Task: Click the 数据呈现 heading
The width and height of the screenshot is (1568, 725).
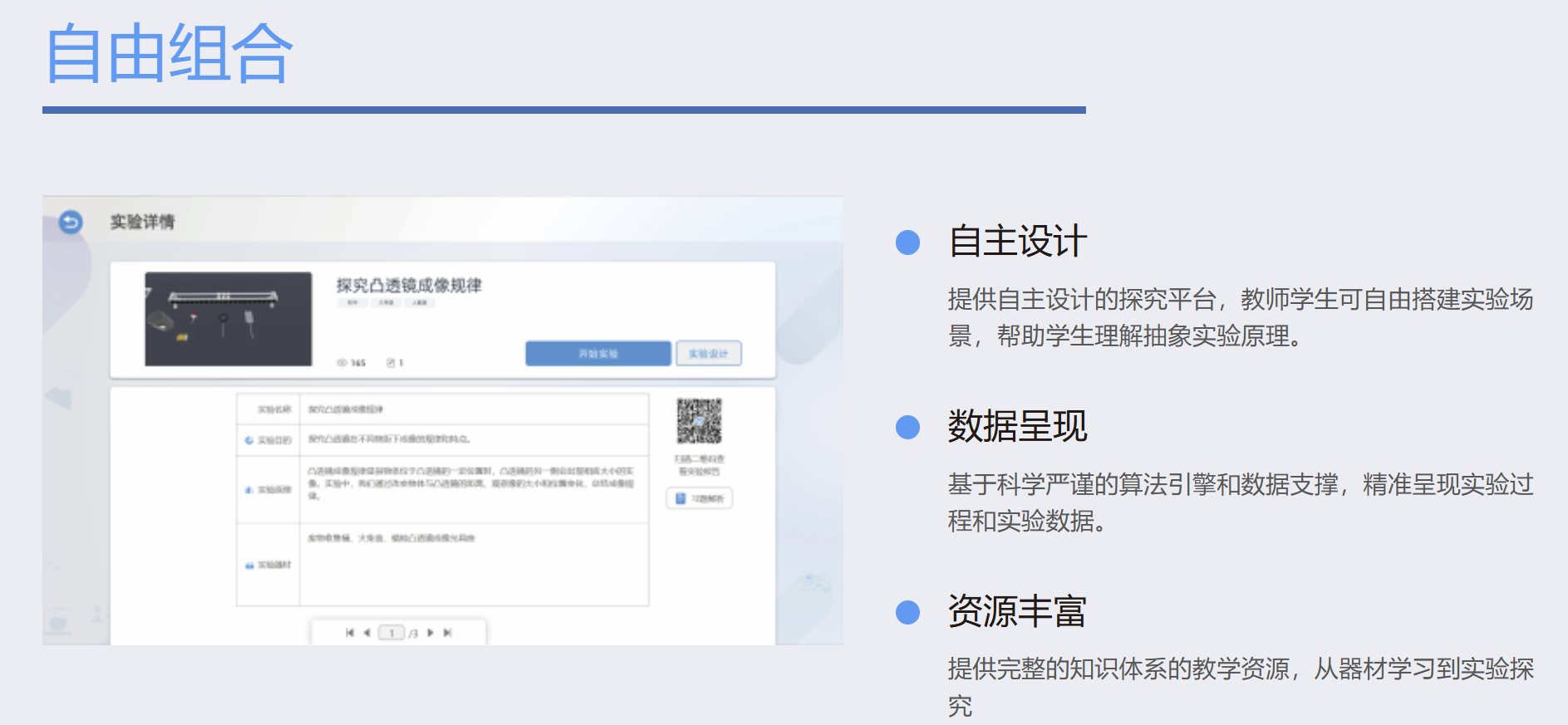Action: click(1017, 427)
